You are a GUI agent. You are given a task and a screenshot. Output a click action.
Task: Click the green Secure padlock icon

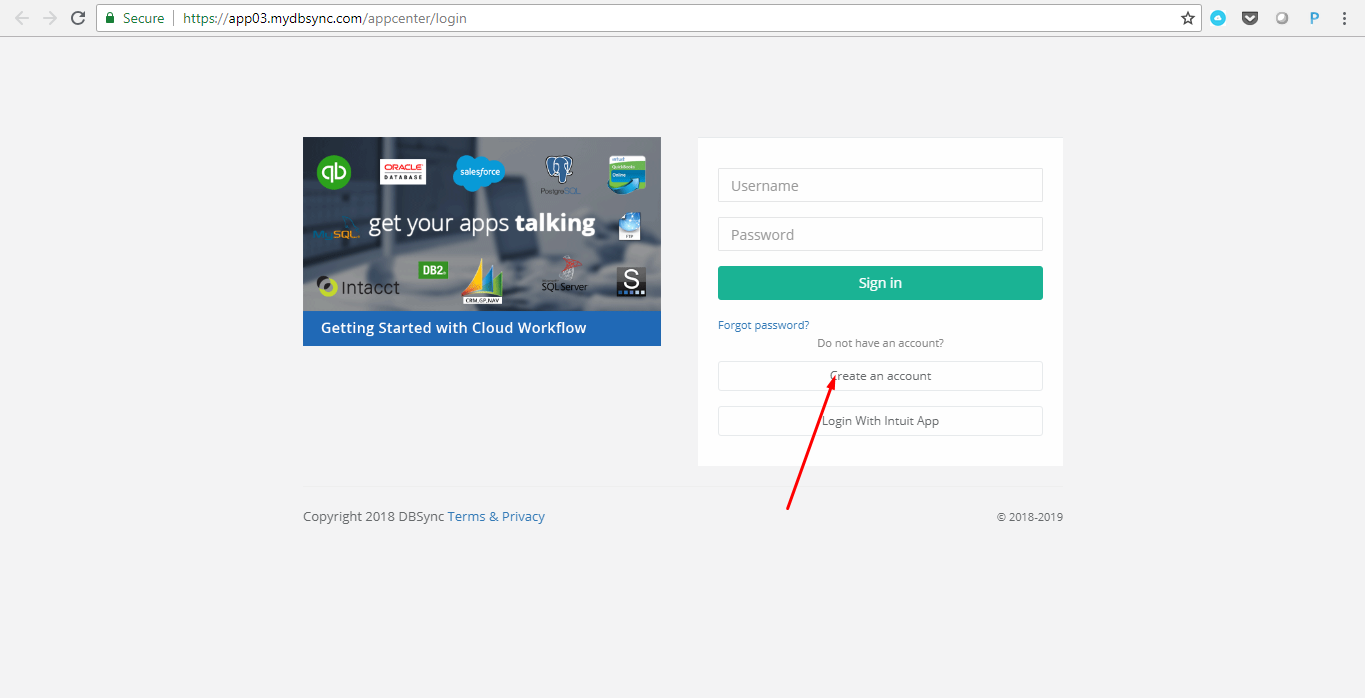(x=110, y=18)
